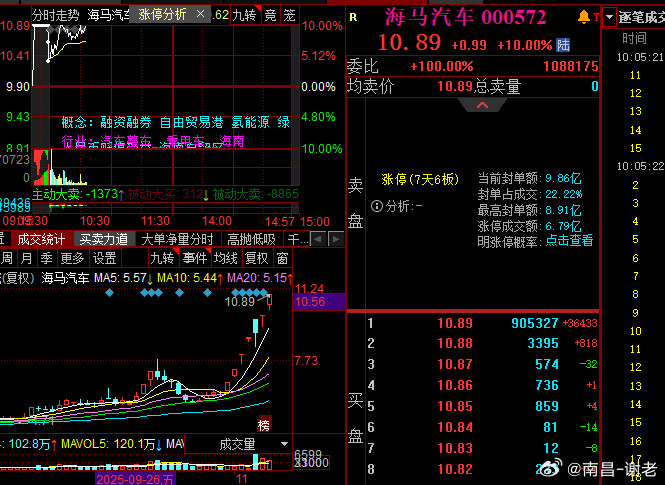This screenshot has height=485, width=665.
Task: Click the 最高封单额 8.91亿 value
Action: (x=563, y=210)
